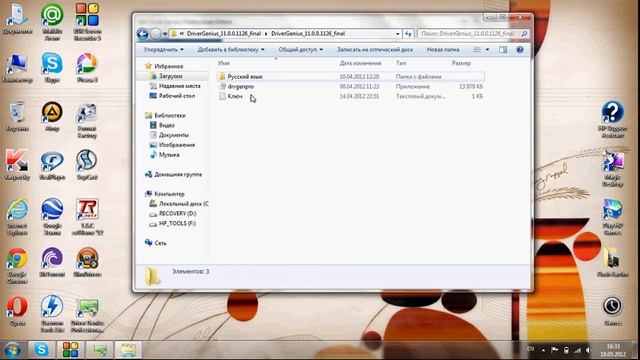
Task: Open the Музыка library
Action: 169,155
